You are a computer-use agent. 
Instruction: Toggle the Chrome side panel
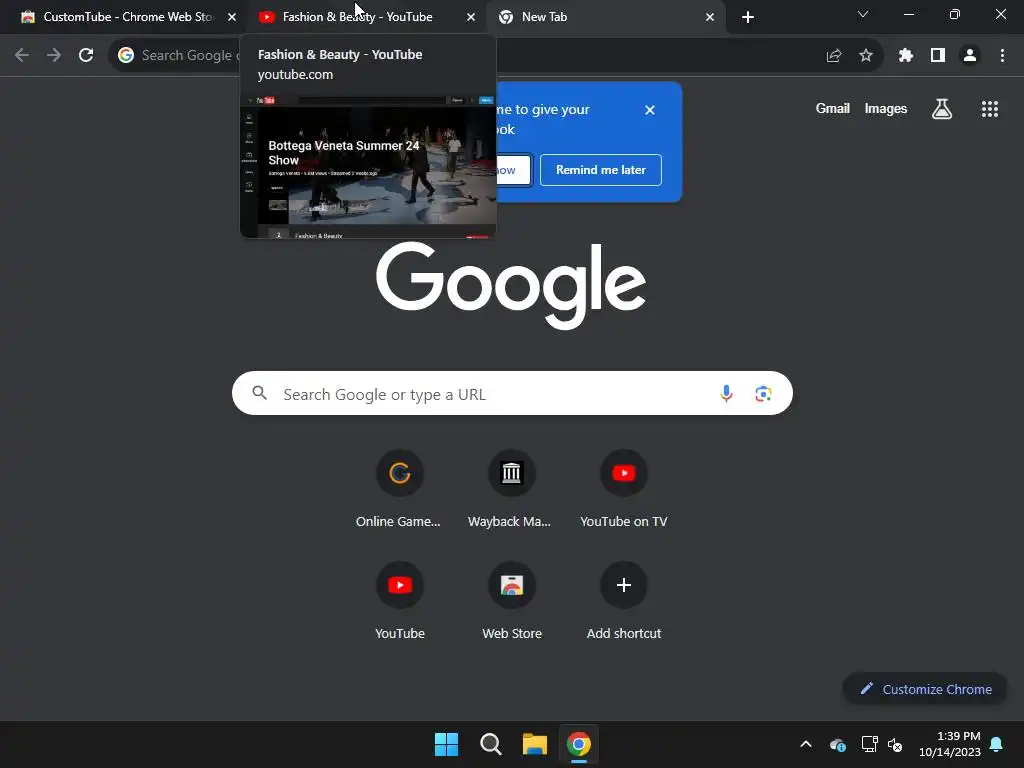click(x=938, y=56)
